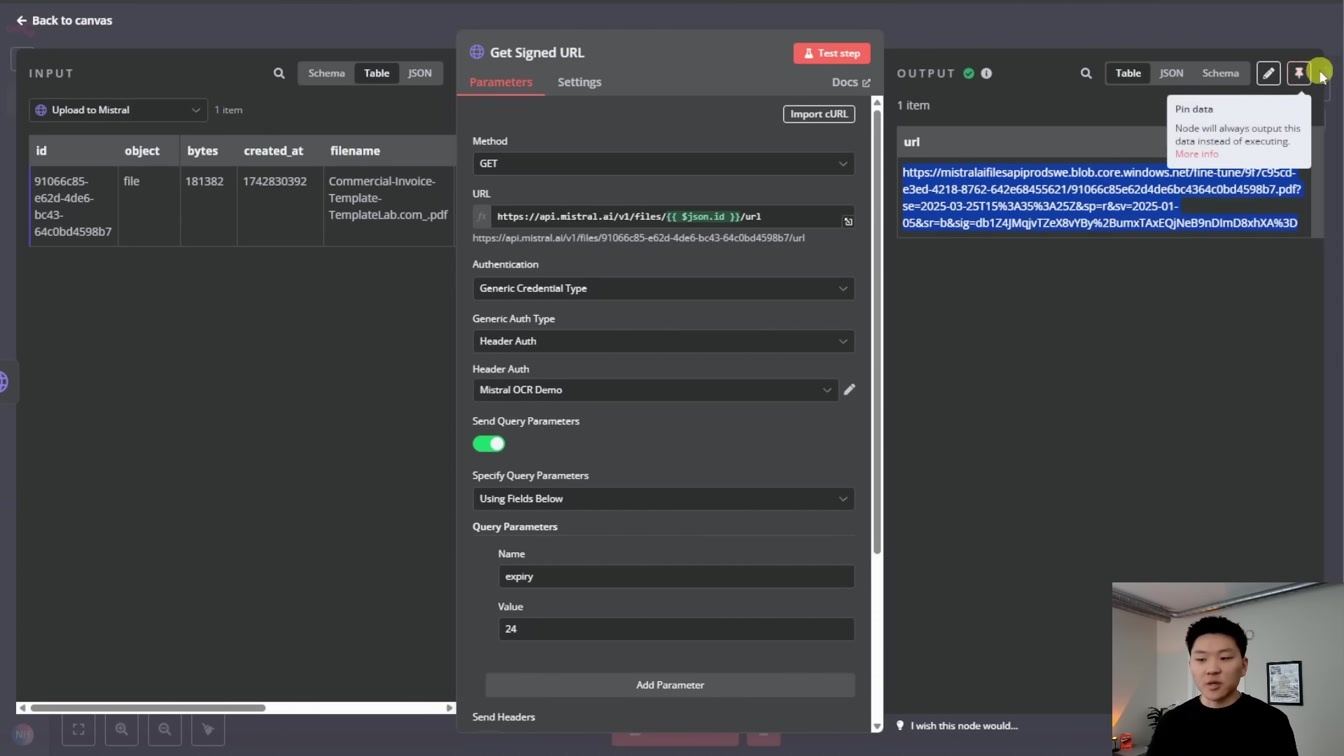Viewport: 1344px width, 756px height.
Task: Click the query parameter Value field
Action: 676,629
